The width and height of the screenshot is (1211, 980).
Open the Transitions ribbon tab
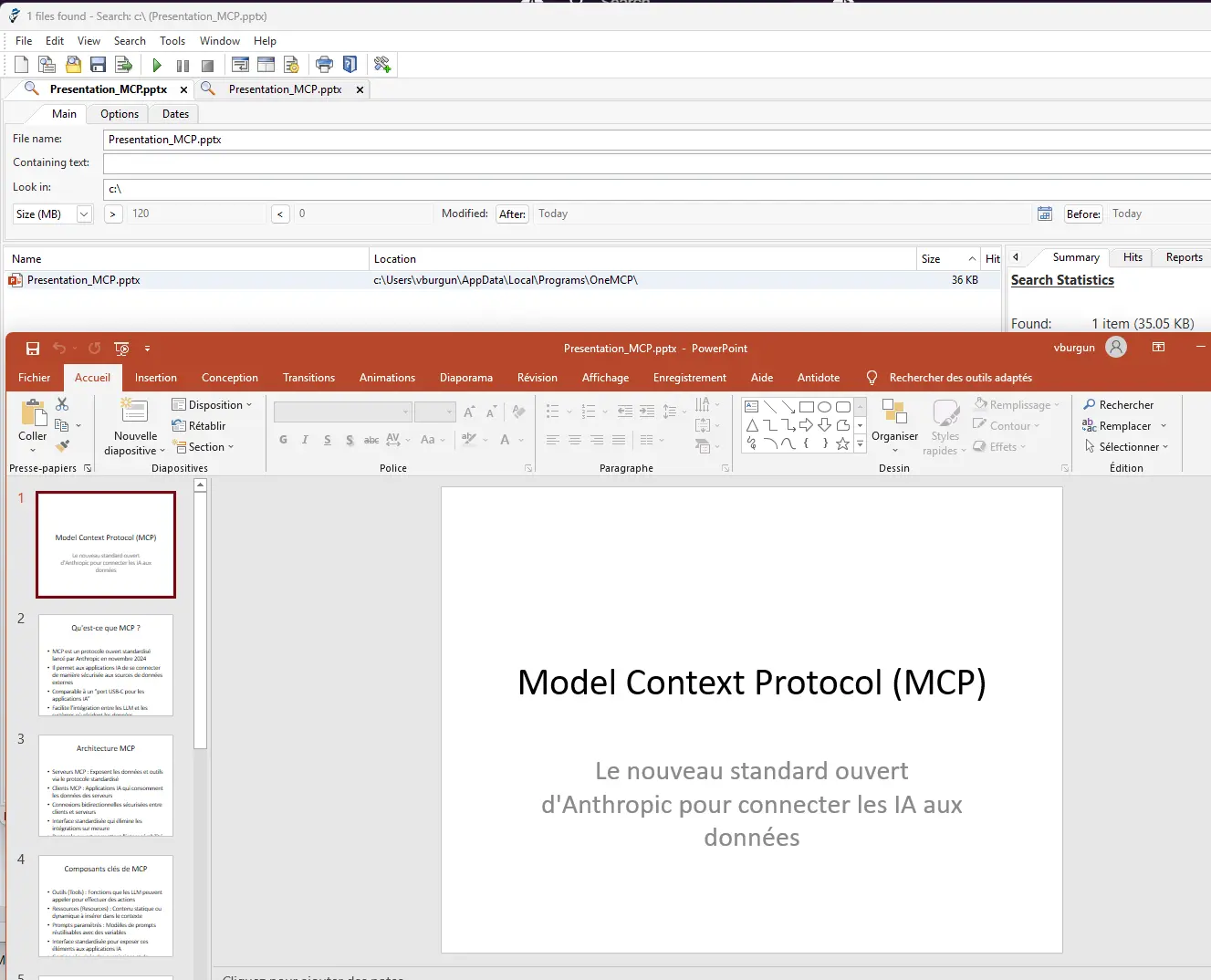click(308, 378)
